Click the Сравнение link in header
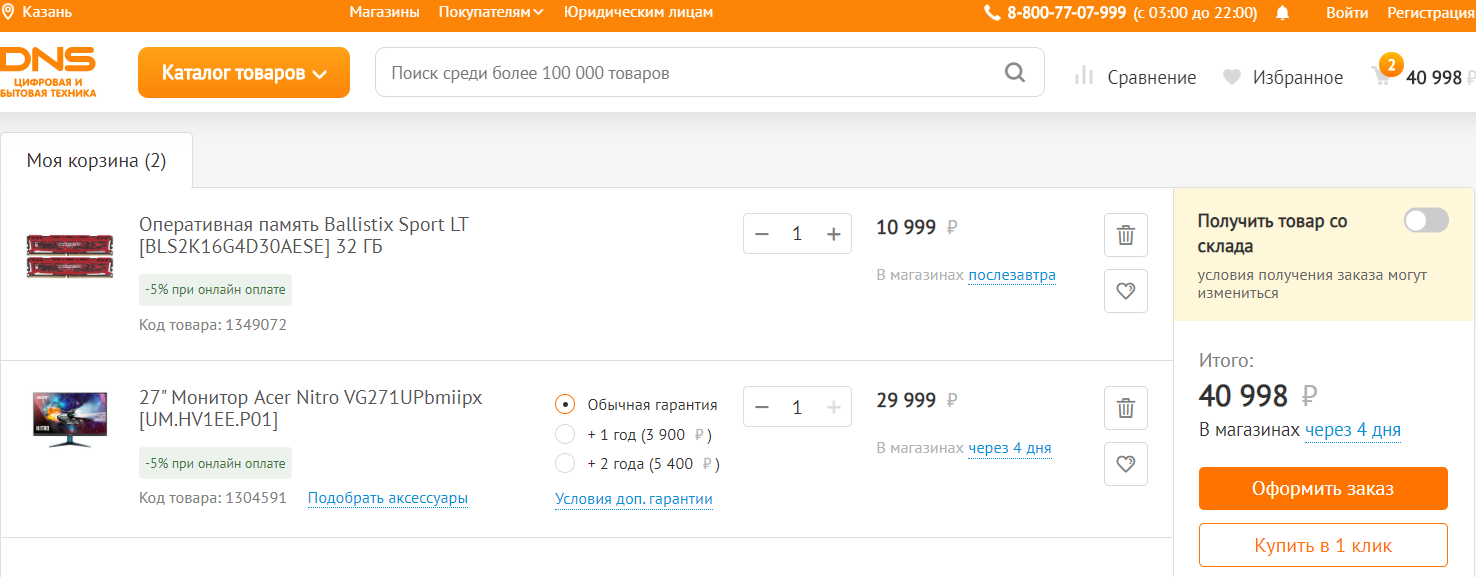Screen dimensions: 1476x577 click(x=1152, y=77)
